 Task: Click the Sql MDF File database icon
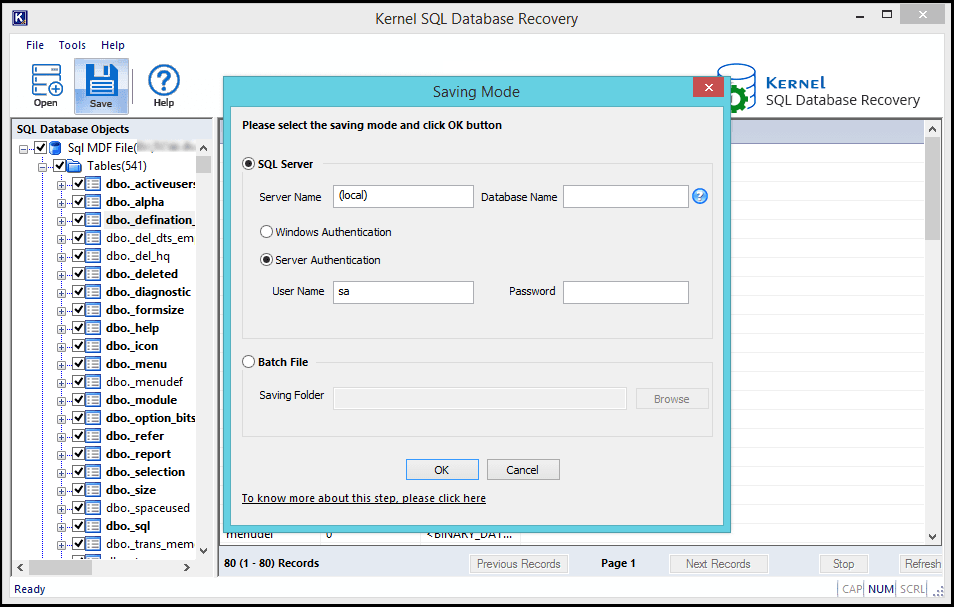point(55,148)
